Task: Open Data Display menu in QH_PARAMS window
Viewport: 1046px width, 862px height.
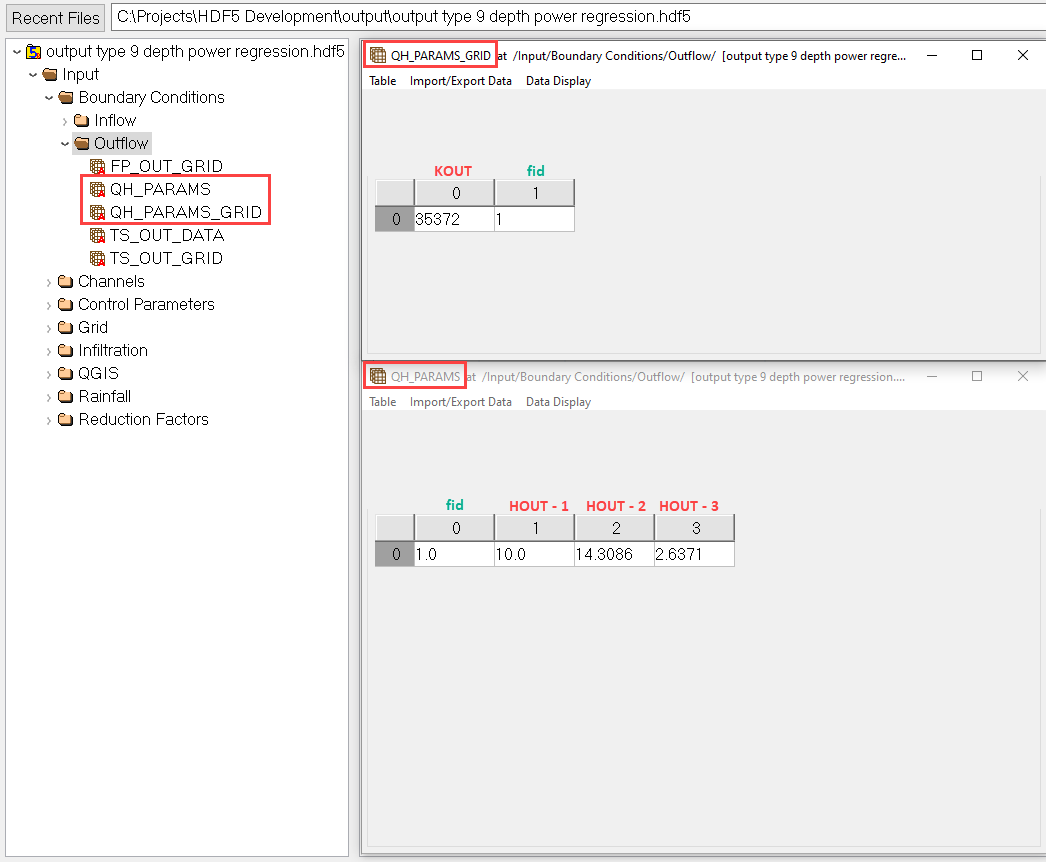Action: click(x=558, y=402)
